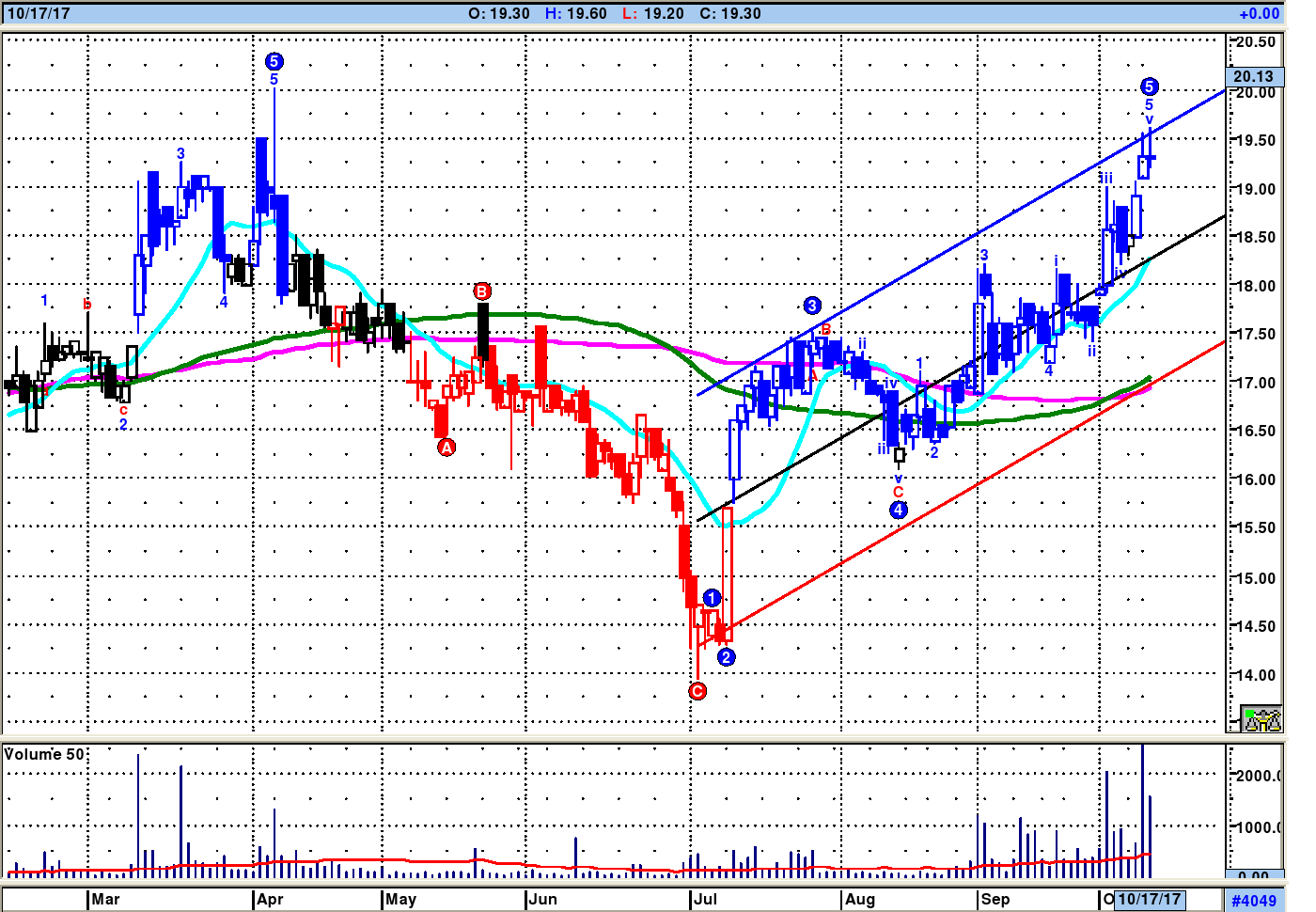Click the circled red C marker at the July low
This screenshot has height=912, width=1316.
click(697, 691)
